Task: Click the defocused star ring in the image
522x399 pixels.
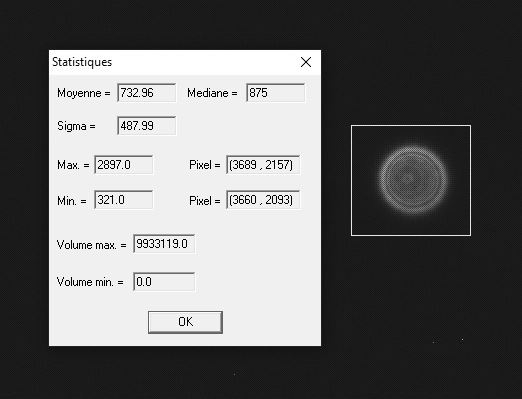Action: pos(413,179)
